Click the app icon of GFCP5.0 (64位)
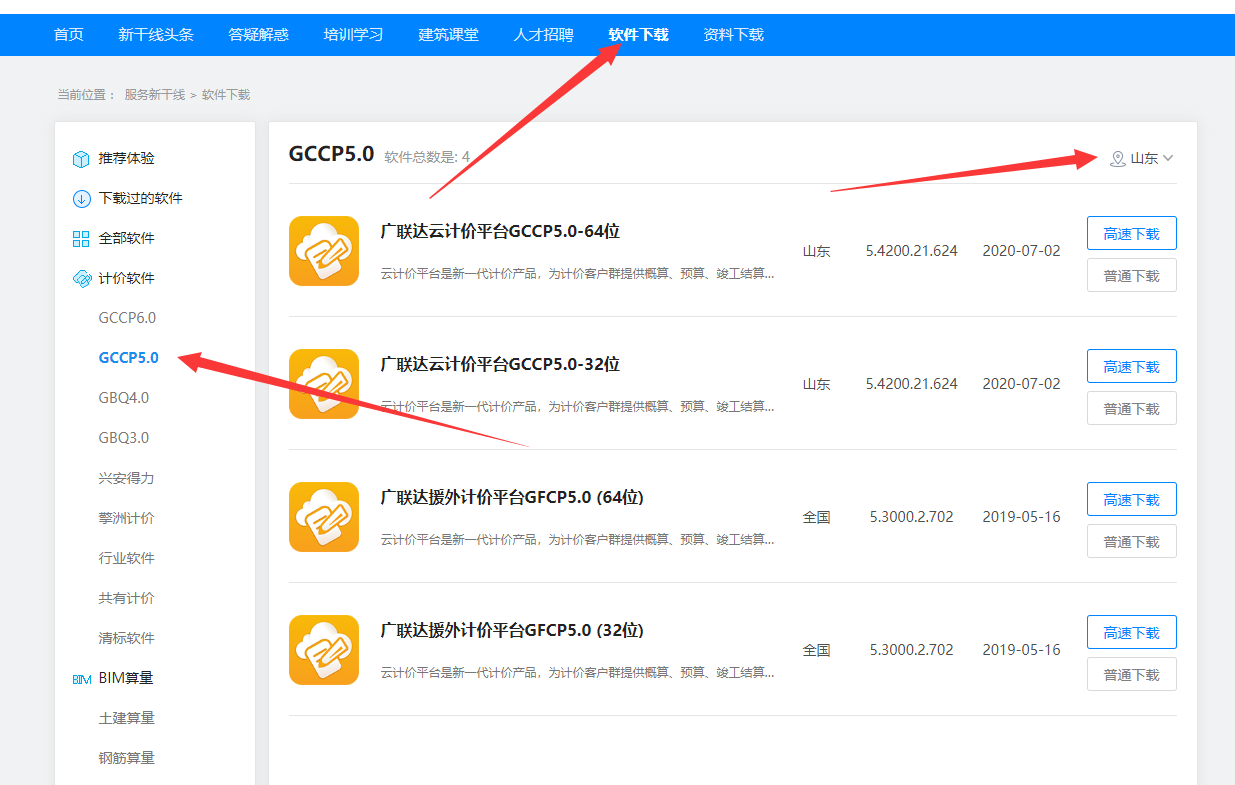1235x785 pixels. click(324, 517)
